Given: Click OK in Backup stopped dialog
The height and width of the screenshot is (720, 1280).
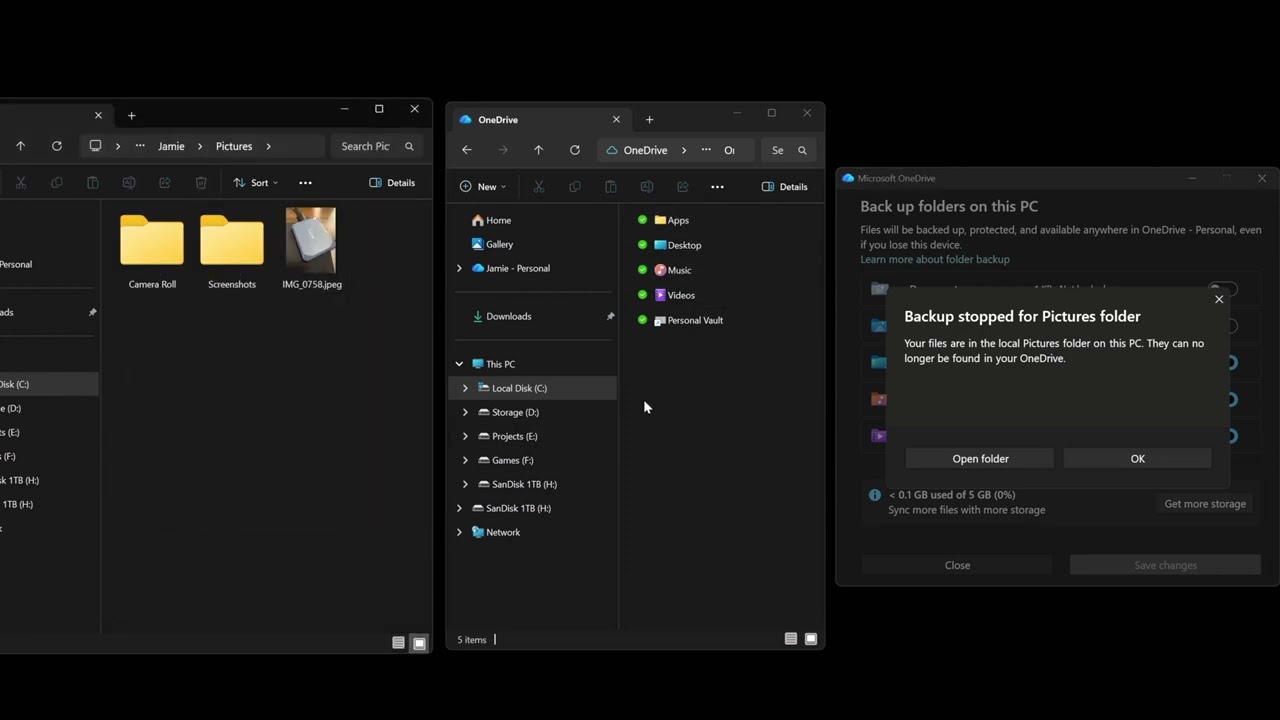Looking at the screenshot, I should coord(1138,459).
